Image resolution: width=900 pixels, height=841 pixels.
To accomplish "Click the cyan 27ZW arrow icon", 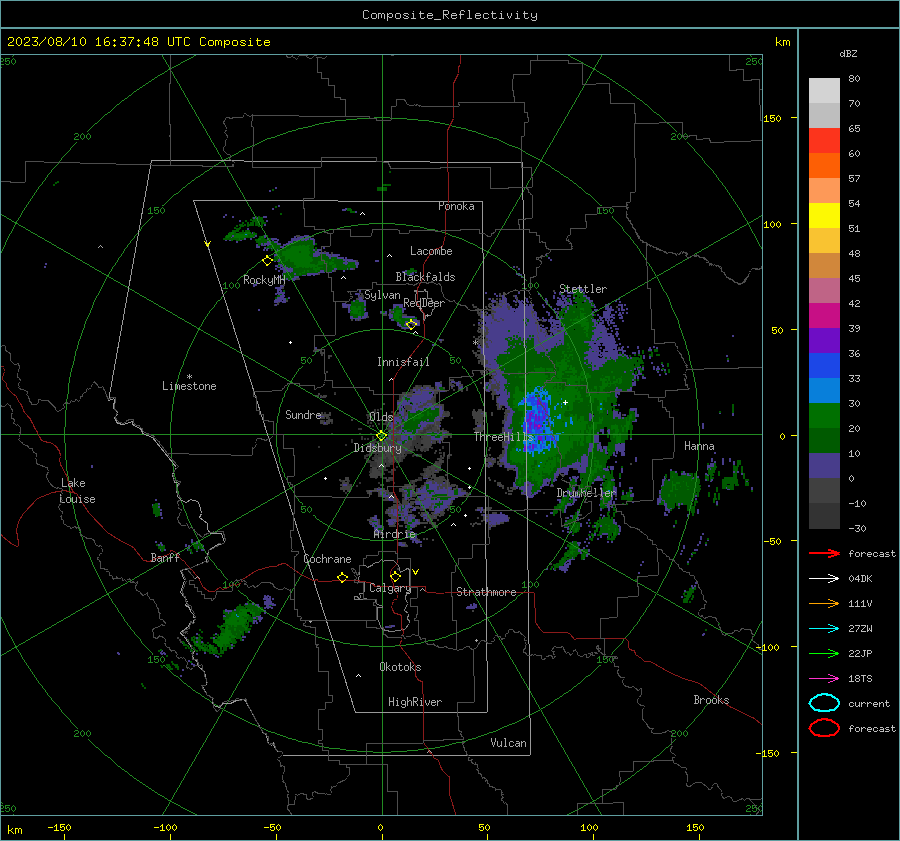I will tap(824, 629).
